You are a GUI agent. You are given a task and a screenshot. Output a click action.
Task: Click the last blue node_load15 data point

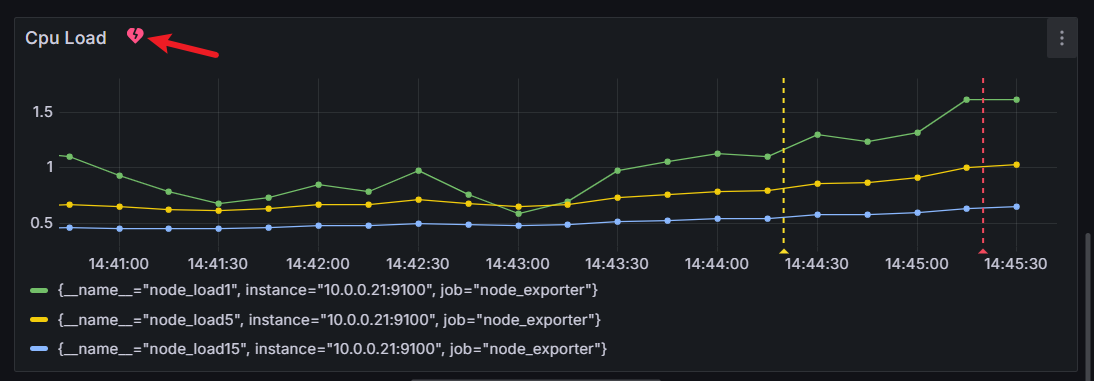point(1017,207)
